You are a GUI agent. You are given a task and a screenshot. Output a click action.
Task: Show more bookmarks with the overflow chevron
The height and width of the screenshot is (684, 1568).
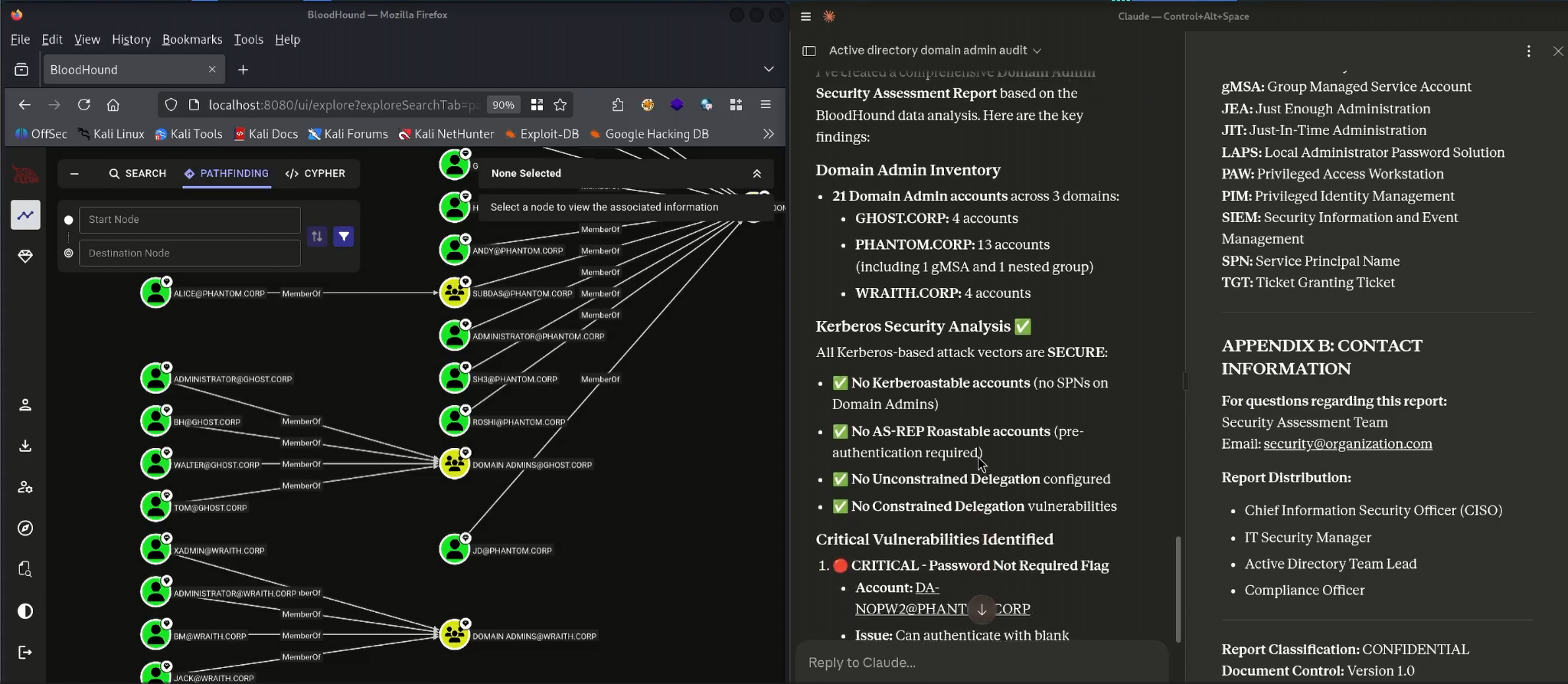coord(768,134)
